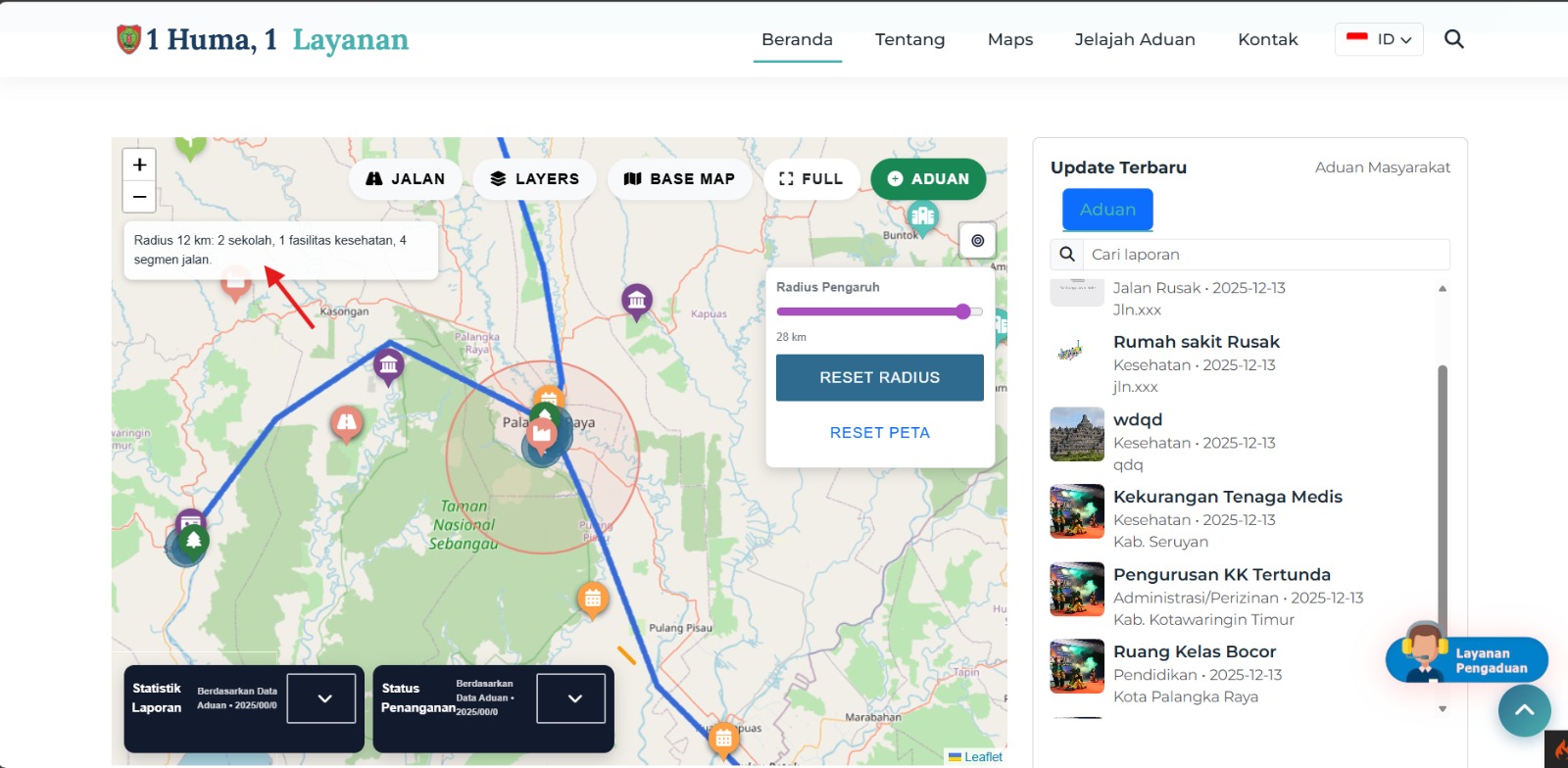1568x768 pixels.
Task: Open the search magnifier in the header
Action: [1454, 39]
